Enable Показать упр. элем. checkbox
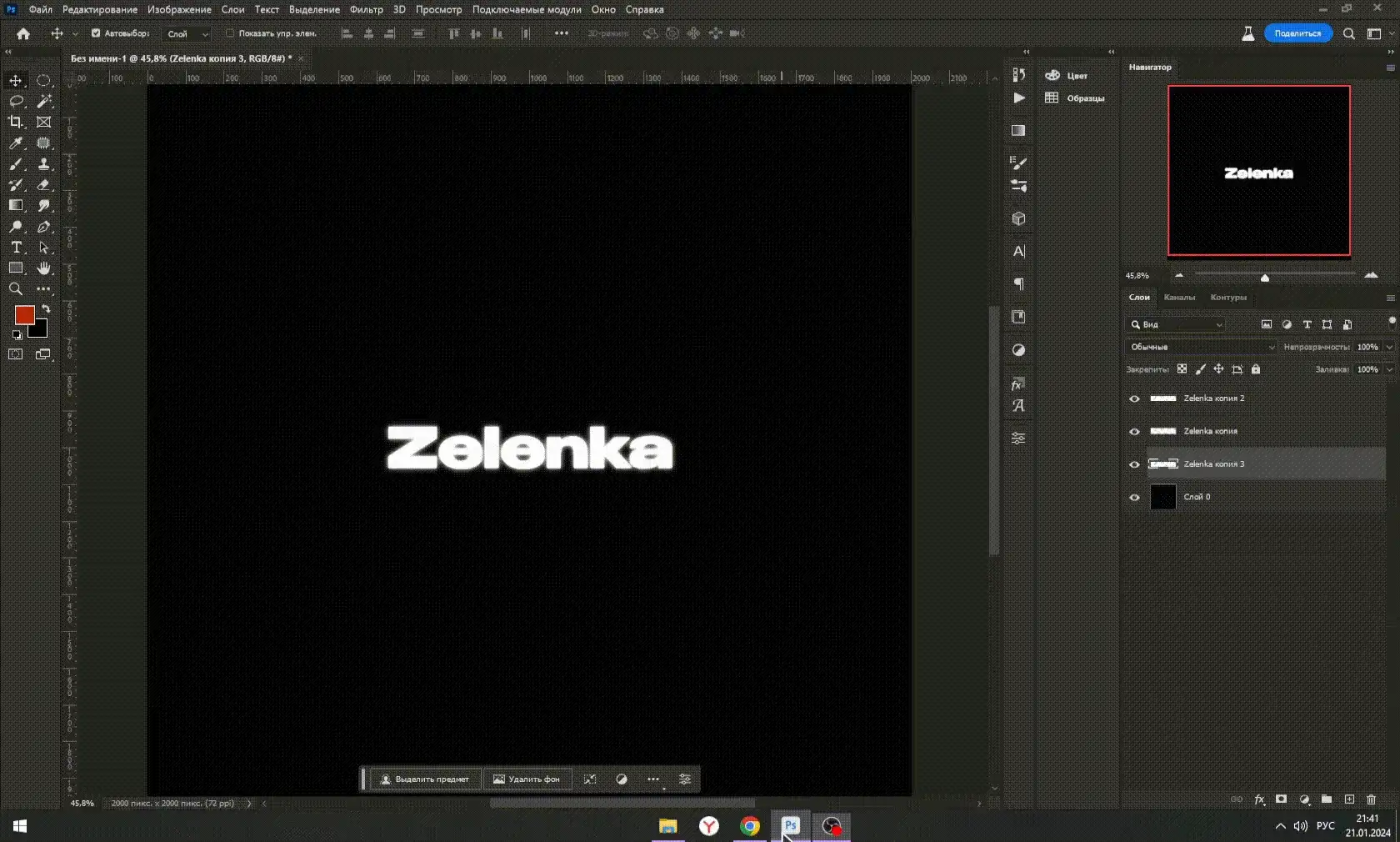 [x=230, y=33]
